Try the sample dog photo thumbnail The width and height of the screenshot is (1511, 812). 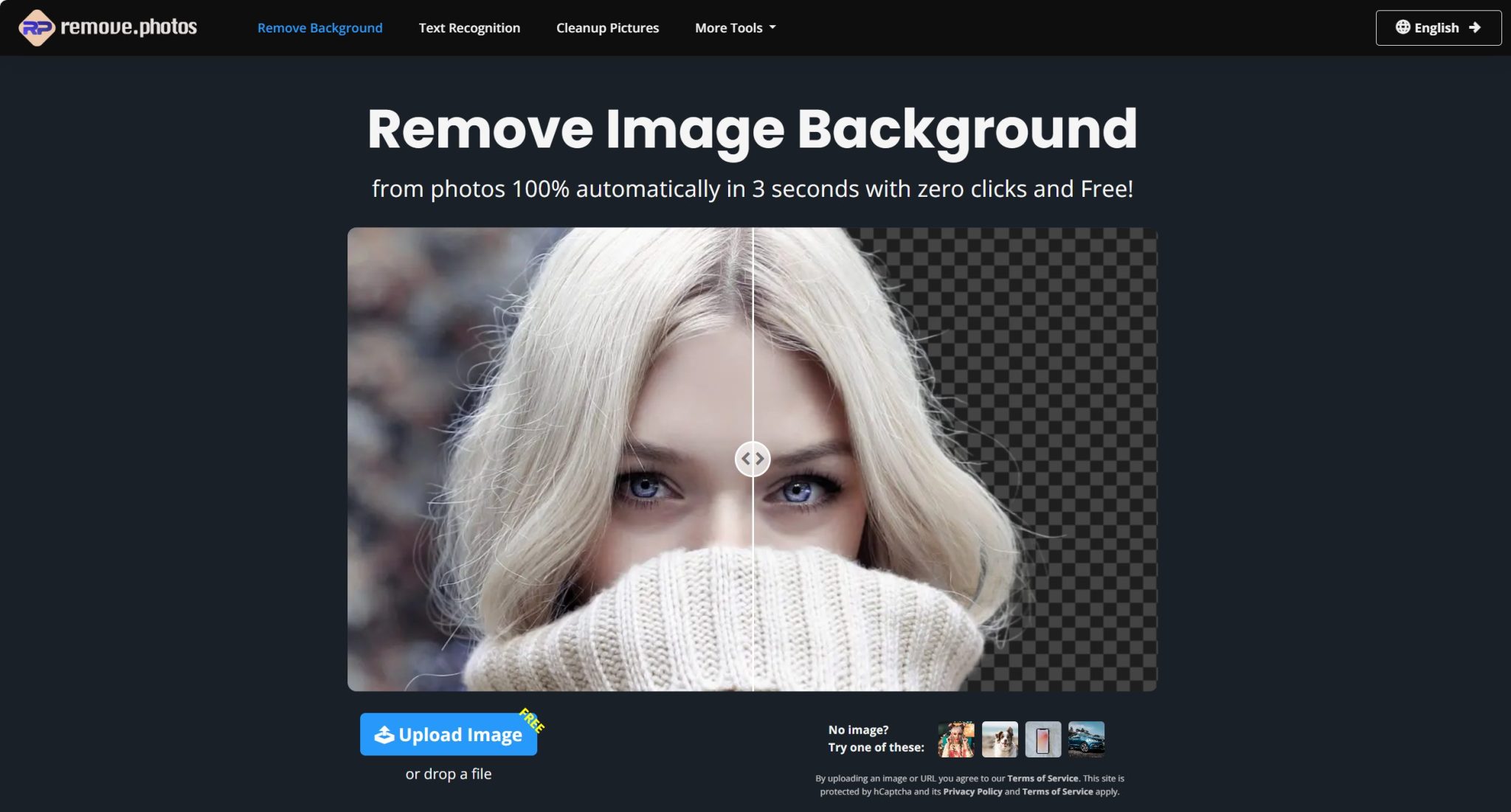(999, 739)
